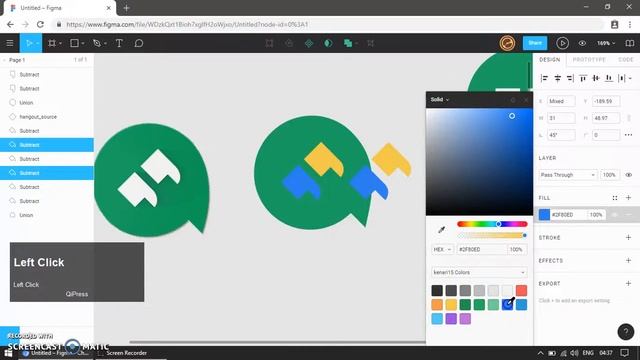The height and width of the screenshot is (360, 640).
Task: Open the Windows notification center
Action: [x=625, y=353]
